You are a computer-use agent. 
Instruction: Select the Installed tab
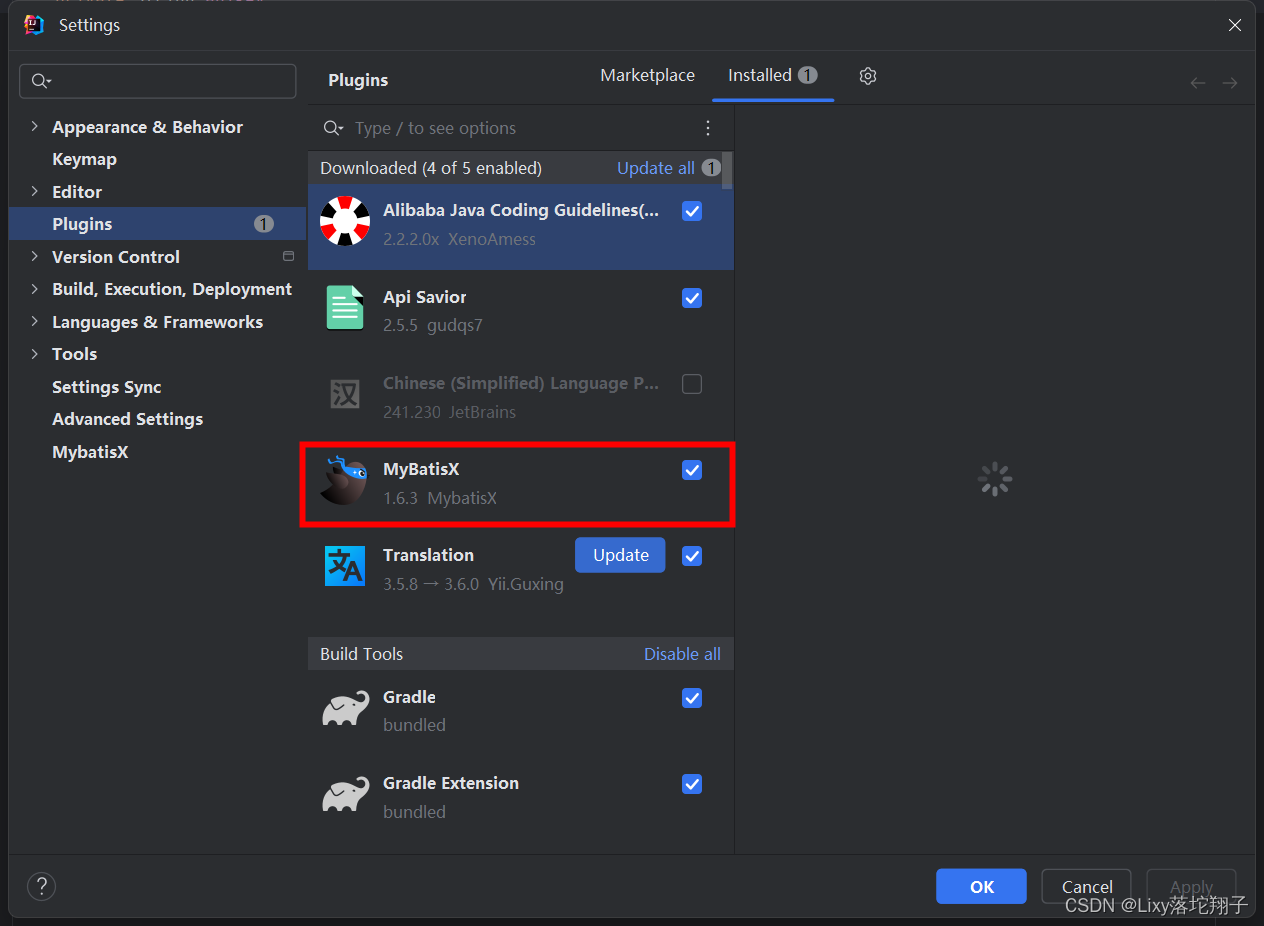point(772,76)
